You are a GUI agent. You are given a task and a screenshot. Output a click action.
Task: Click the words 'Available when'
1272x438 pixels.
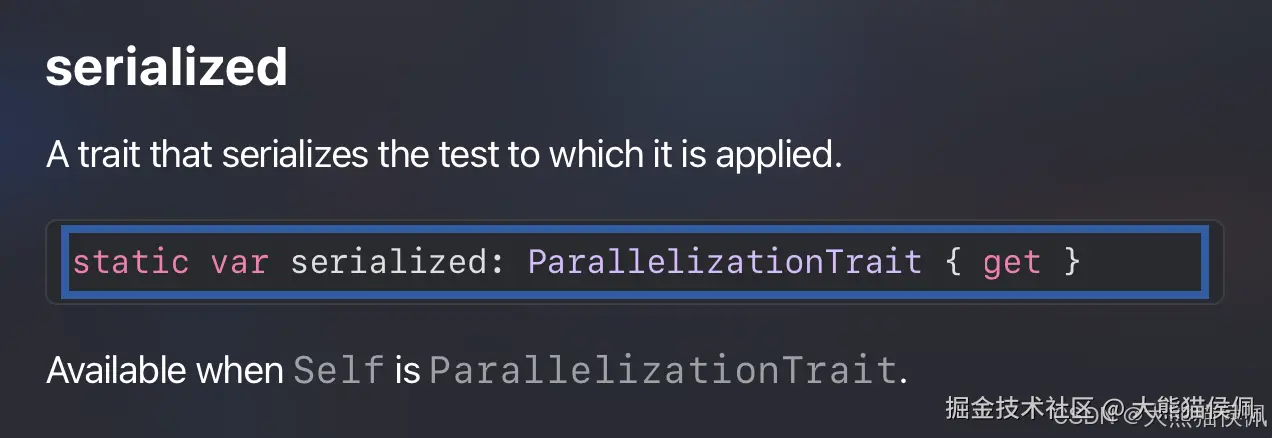point(164,371)
